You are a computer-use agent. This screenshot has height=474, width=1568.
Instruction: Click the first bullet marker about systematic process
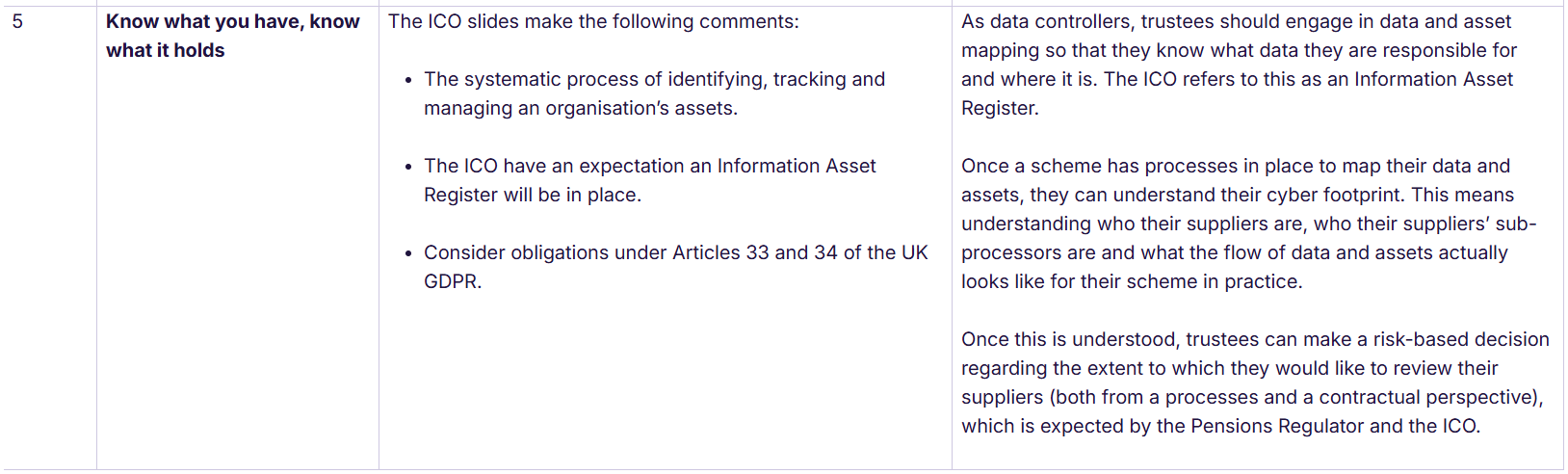[408, 80]
